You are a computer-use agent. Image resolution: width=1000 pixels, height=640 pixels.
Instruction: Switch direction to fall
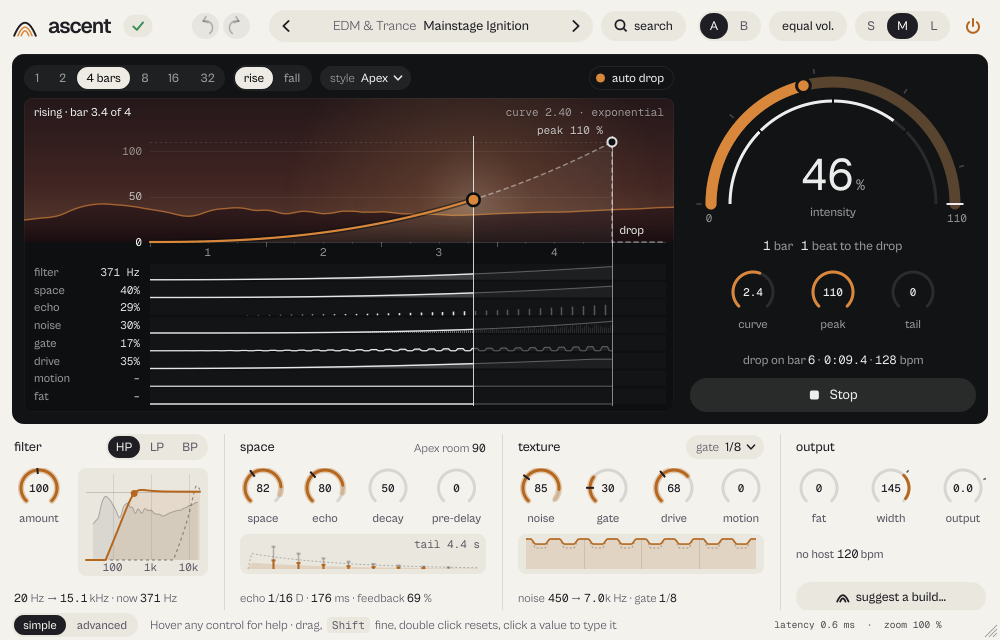(292, 78)
